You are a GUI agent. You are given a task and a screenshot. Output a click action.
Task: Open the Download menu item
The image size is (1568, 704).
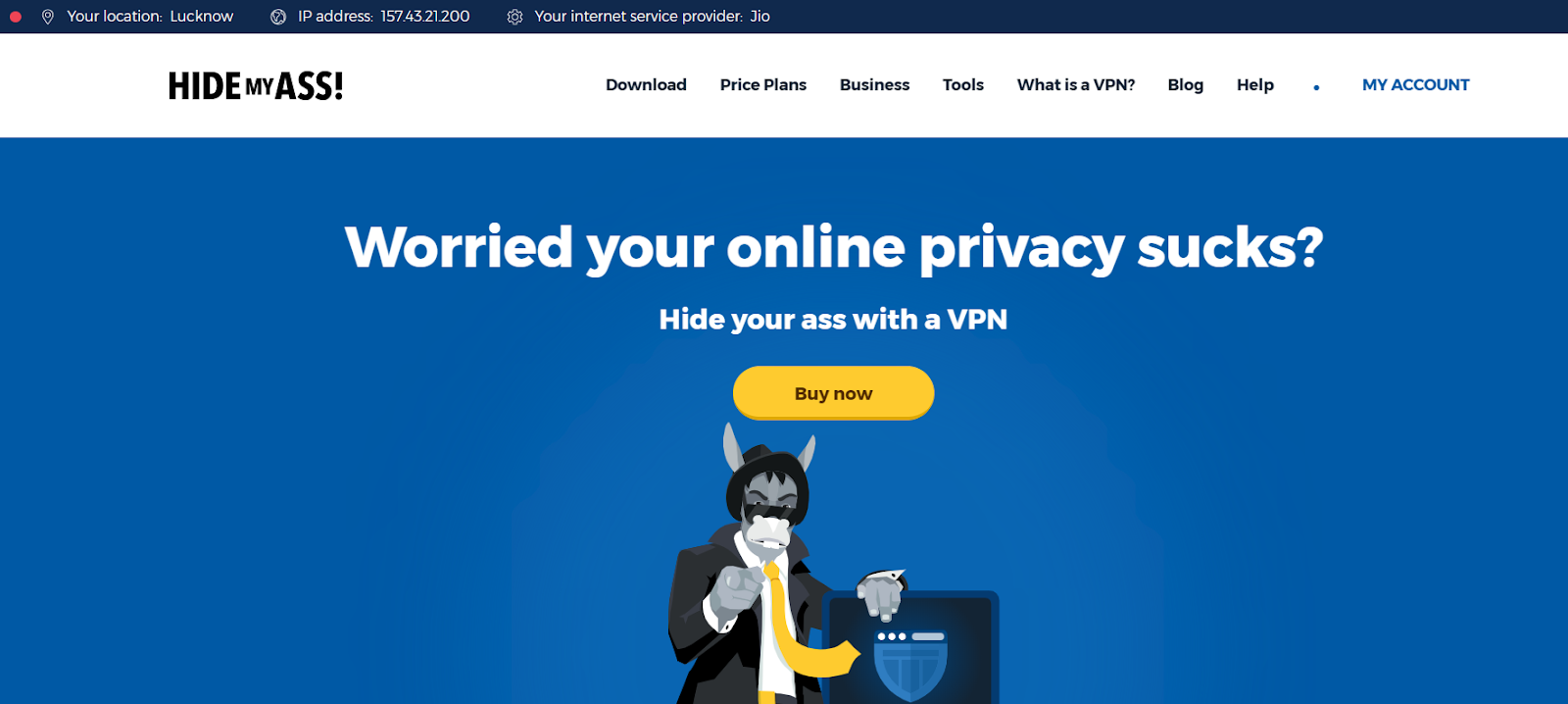click(646, 85)
